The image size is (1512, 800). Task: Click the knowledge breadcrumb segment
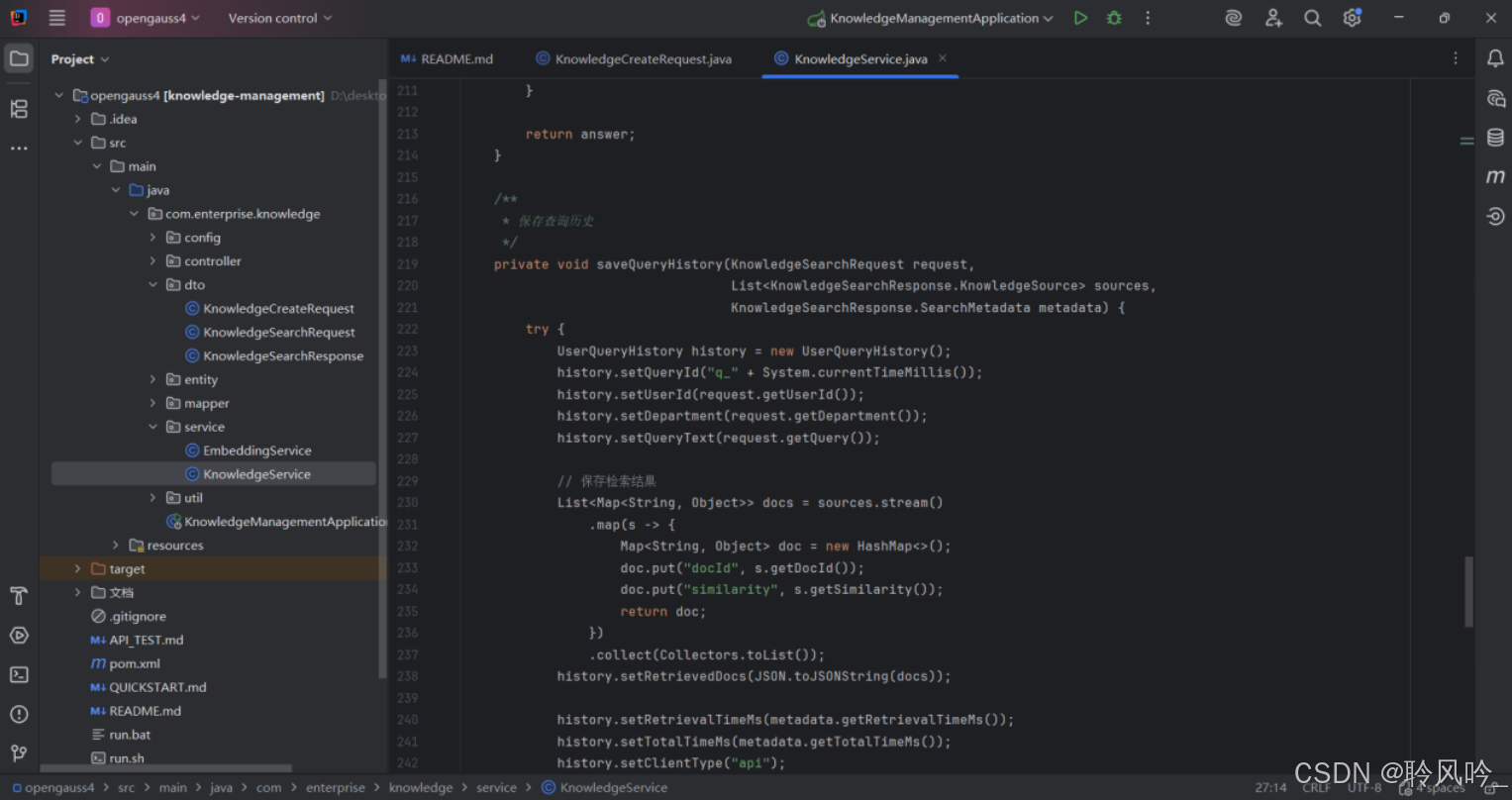point(421,788)
